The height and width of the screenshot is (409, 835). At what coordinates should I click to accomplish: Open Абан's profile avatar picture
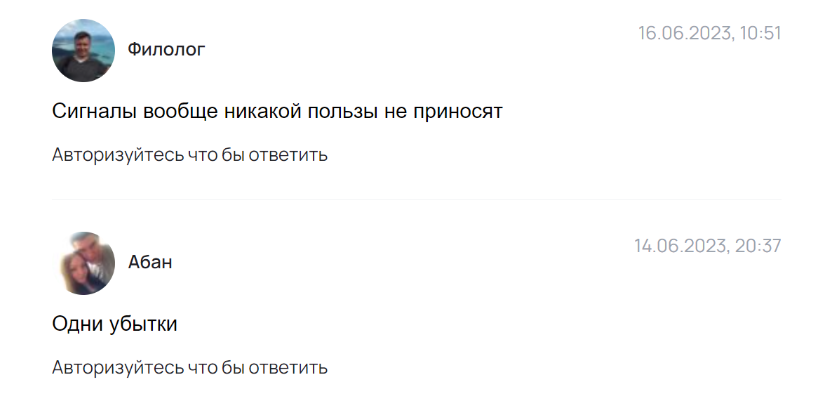tap(83, 263)
